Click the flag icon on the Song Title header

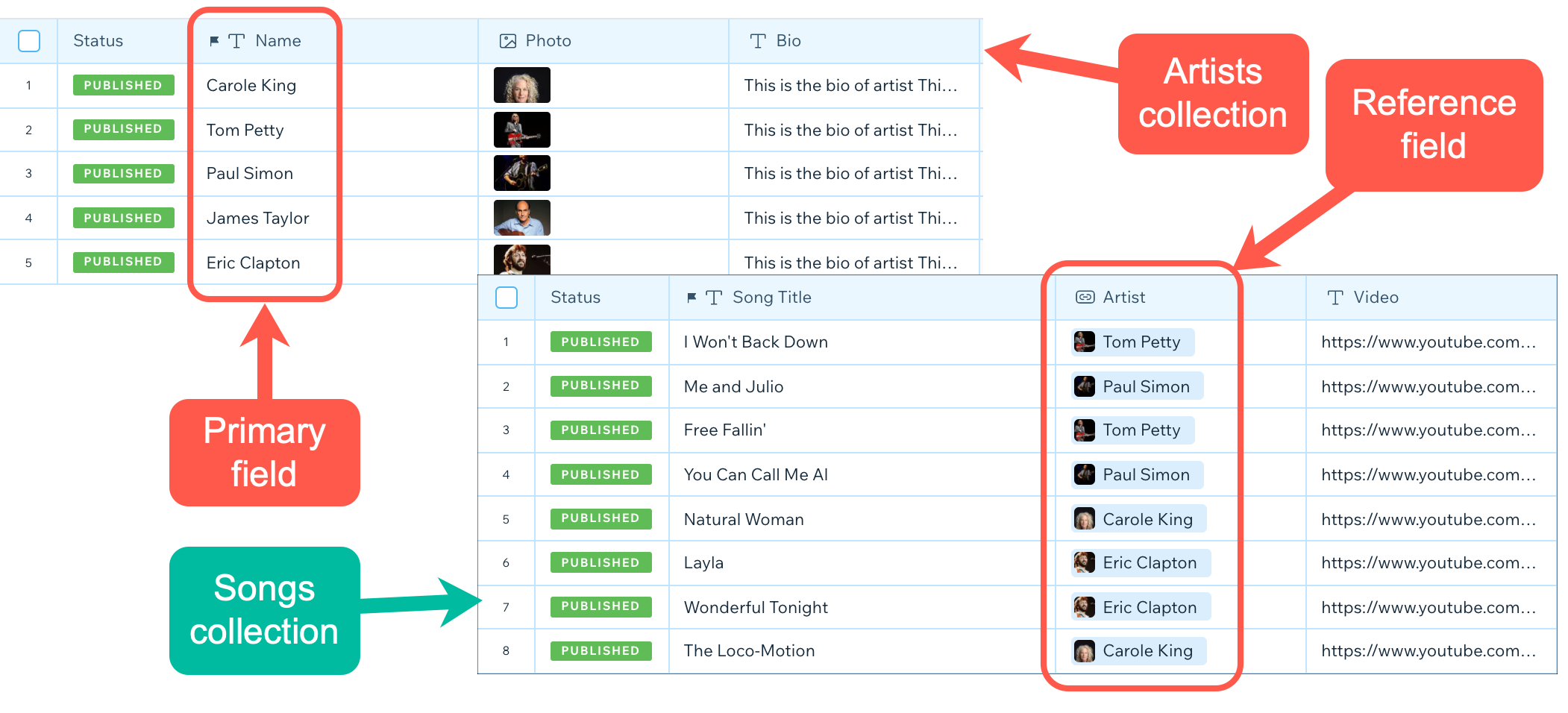pos(692,297)
